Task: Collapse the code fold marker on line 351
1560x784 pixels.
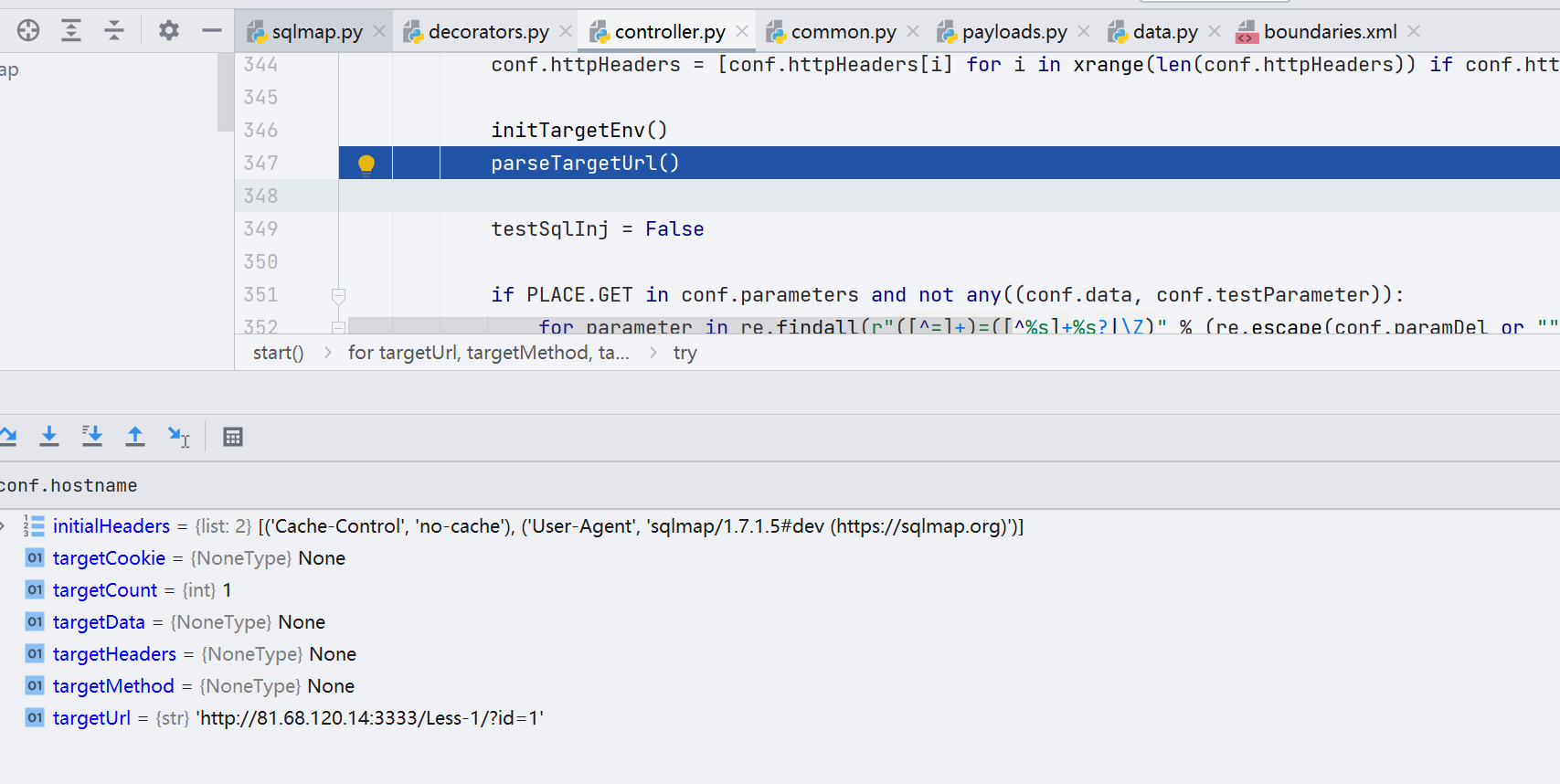Action: 338,295
